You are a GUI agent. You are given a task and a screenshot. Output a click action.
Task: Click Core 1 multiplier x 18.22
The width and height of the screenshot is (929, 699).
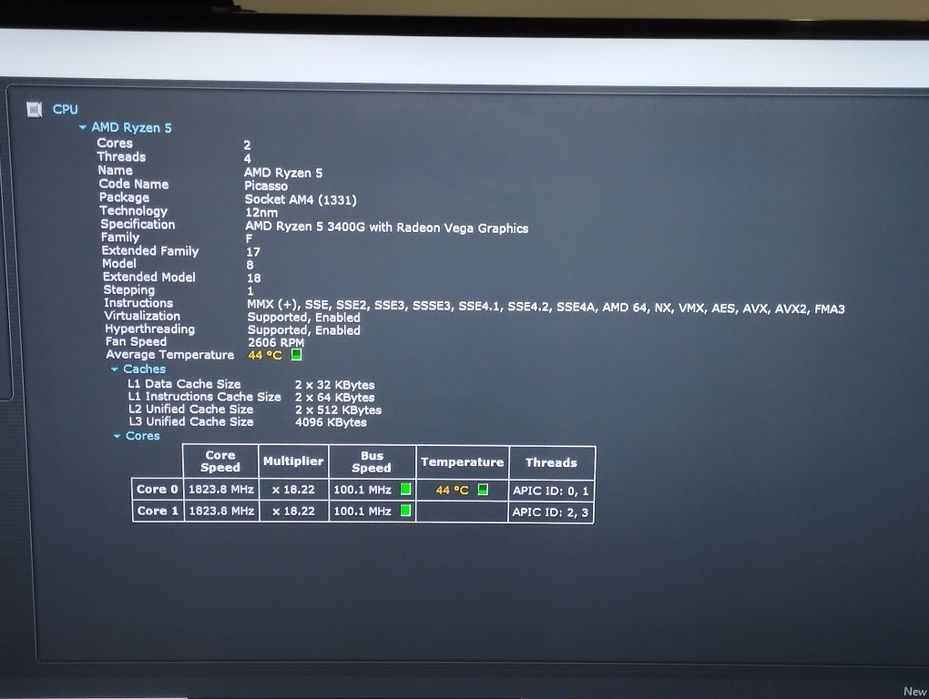point(293,511)
